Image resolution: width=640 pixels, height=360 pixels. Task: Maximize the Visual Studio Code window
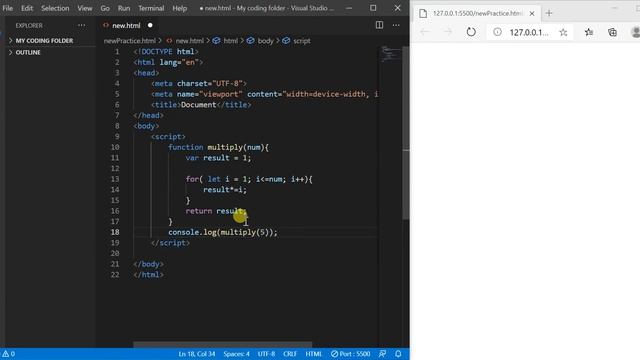(x=373, y=8)
